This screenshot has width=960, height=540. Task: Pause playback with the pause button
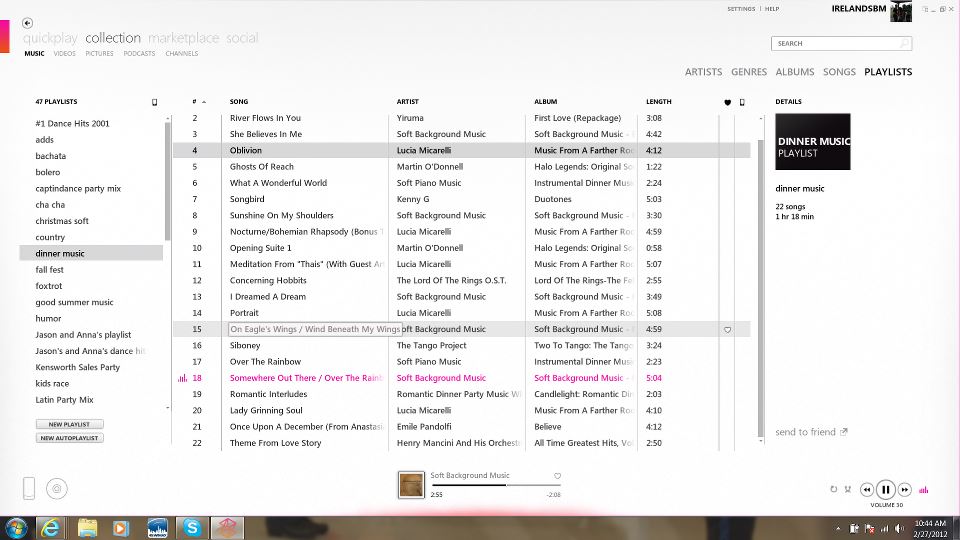pyautogui.click(x=885, y=490)
